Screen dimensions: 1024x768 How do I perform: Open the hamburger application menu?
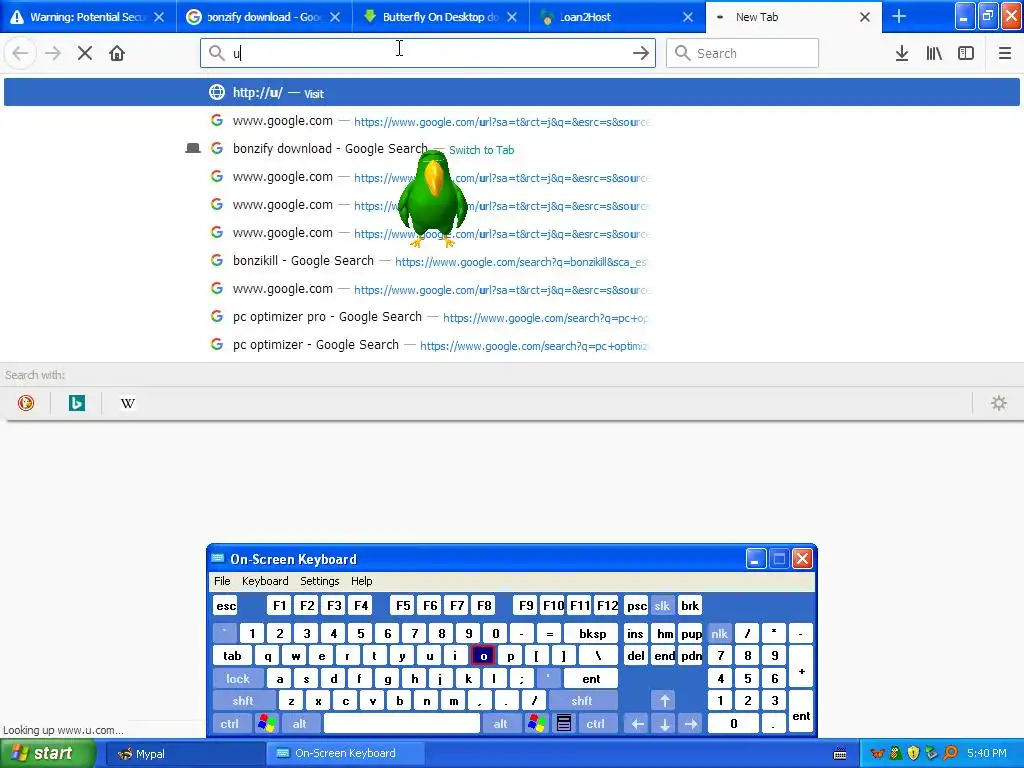(1004, 53)
